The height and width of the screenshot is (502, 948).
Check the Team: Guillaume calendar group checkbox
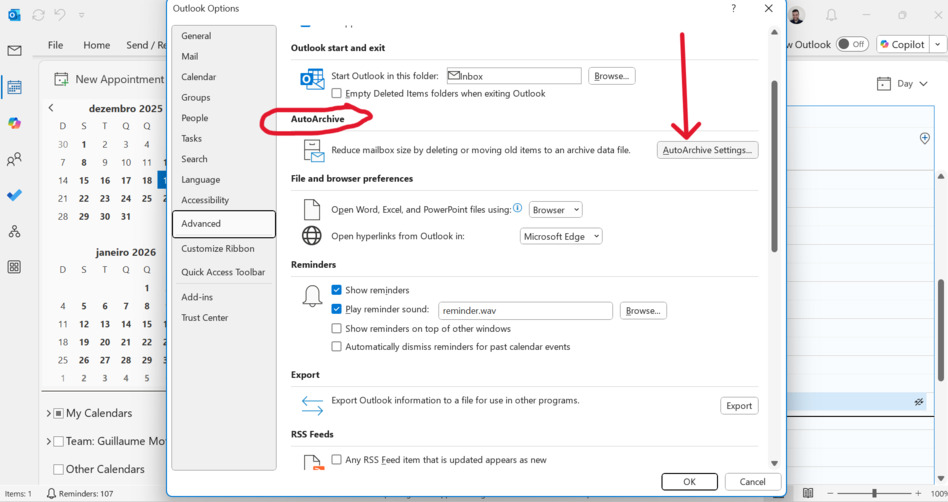pyautogui.click(x=59, y=442)
